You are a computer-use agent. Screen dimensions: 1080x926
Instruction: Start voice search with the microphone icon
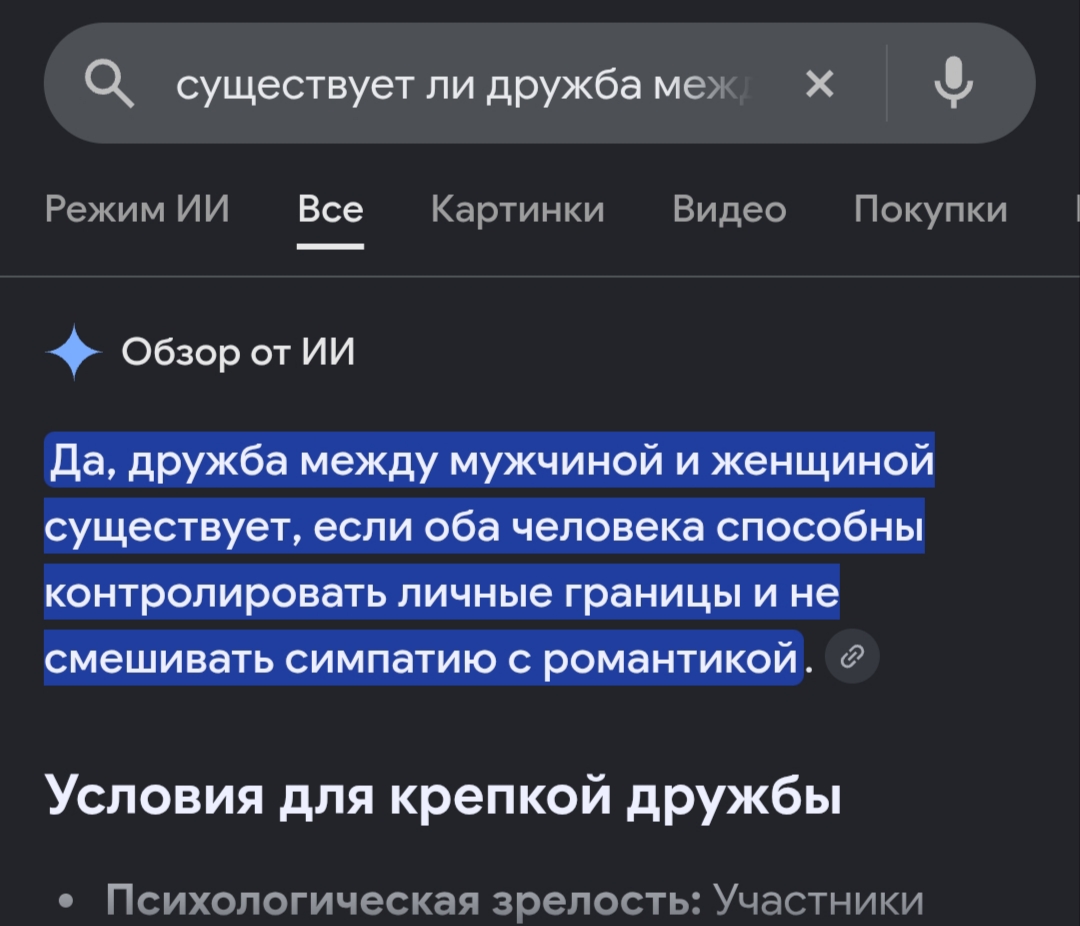coord(954,83)
